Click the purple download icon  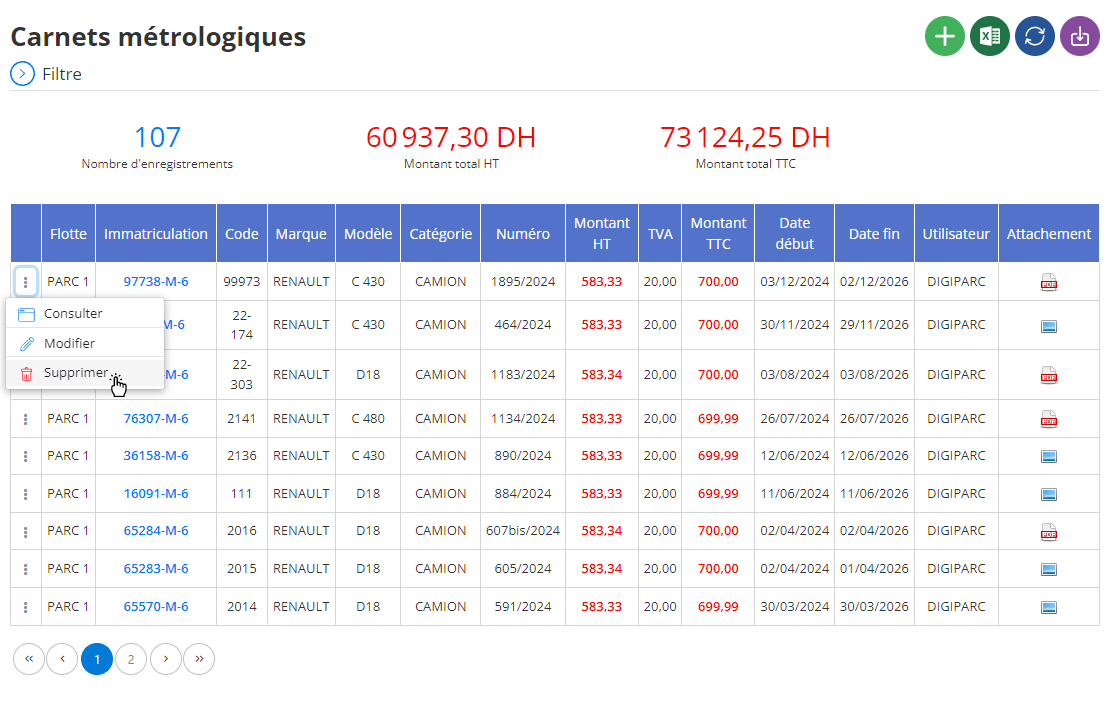pos(1079,36)
